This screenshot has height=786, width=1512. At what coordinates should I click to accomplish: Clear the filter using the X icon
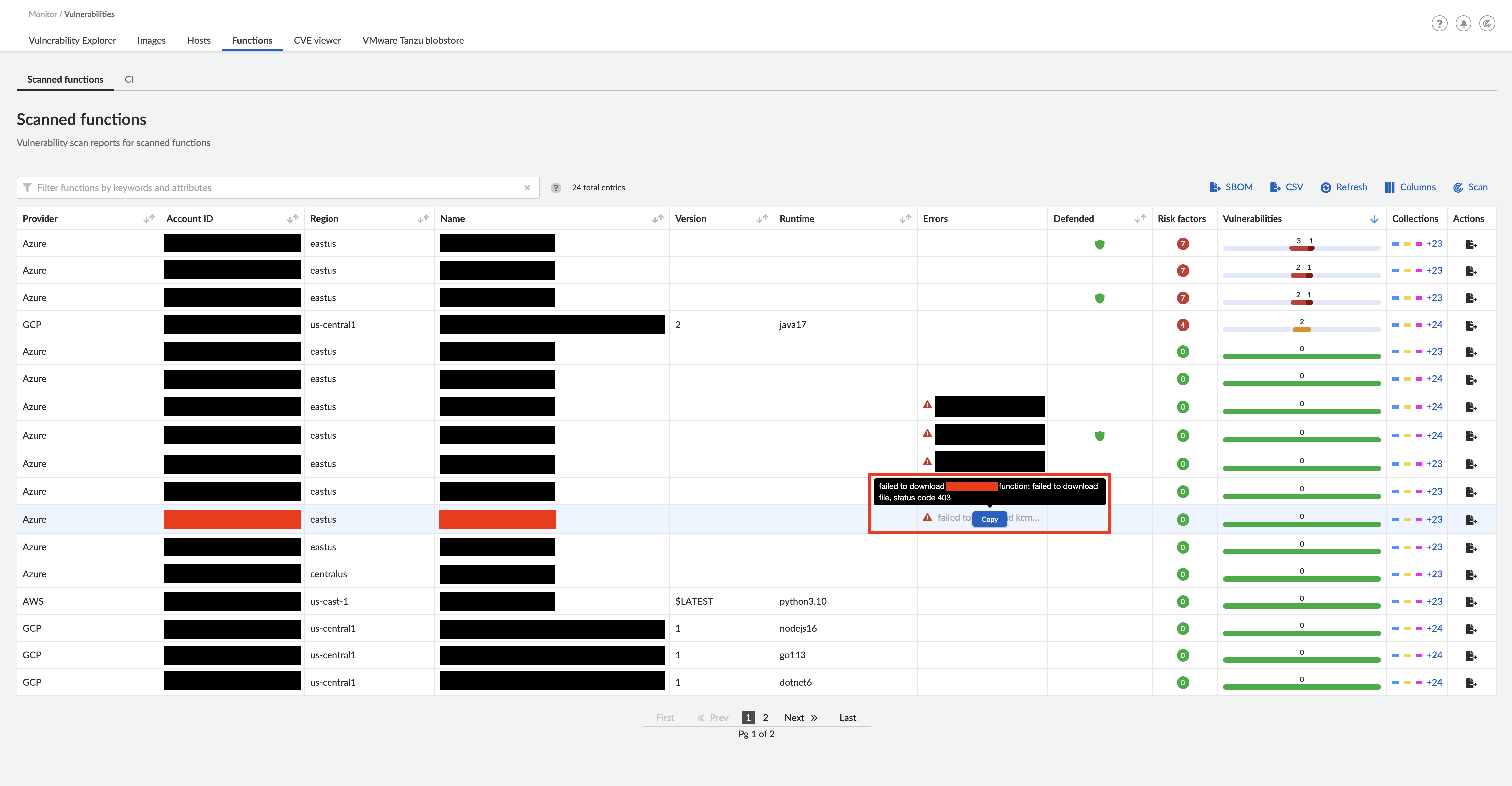point(528,188)
